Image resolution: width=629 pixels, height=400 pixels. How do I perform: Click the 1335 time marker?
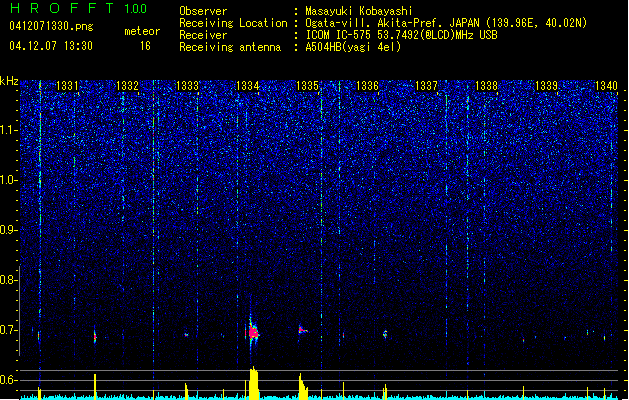pyautogui.click(x=307, y=86)
